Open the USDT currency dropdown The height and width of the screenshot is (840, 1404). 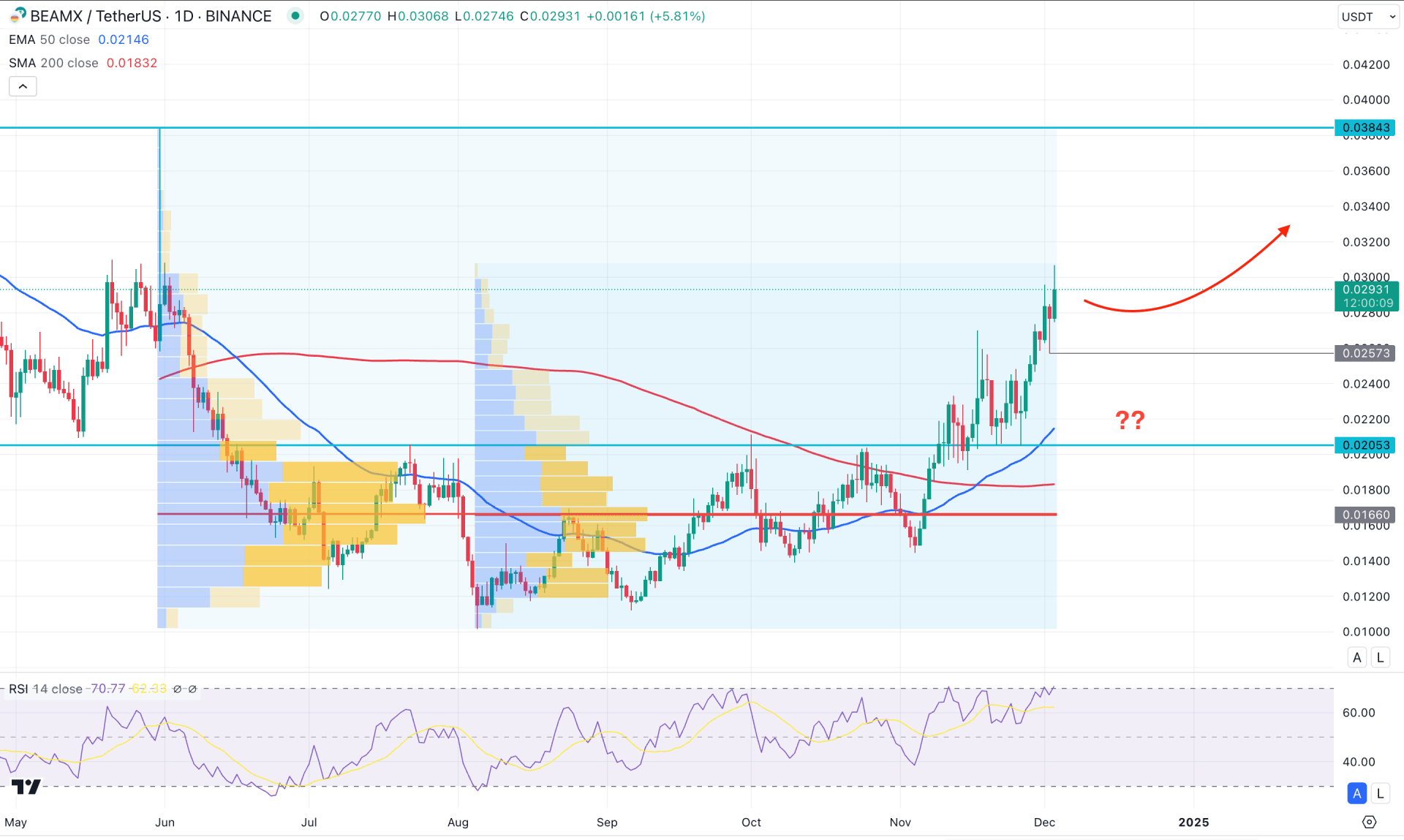click(1367, 16)
